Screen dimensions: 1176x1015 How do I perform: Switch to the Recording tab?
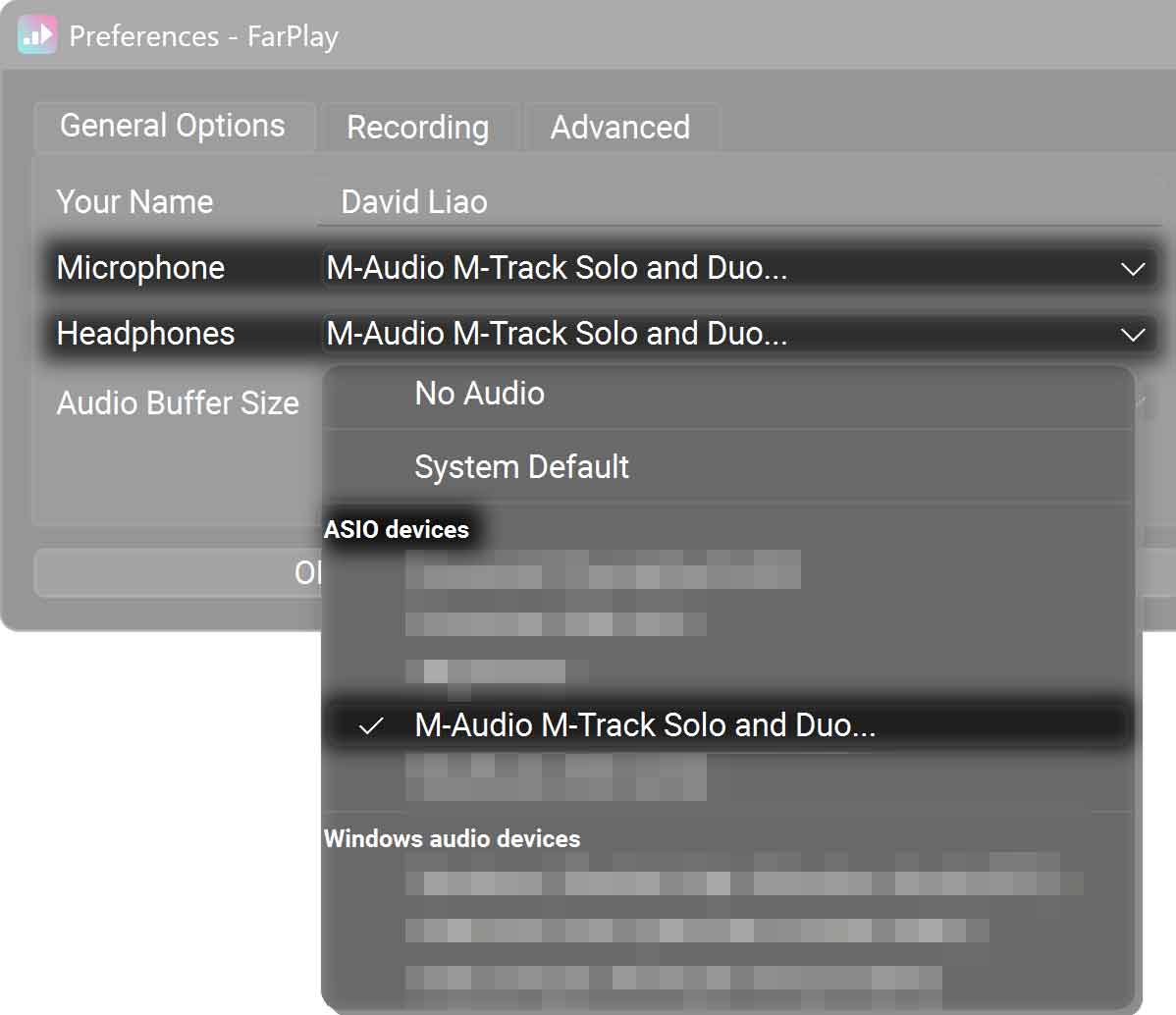tap(417, 128)
